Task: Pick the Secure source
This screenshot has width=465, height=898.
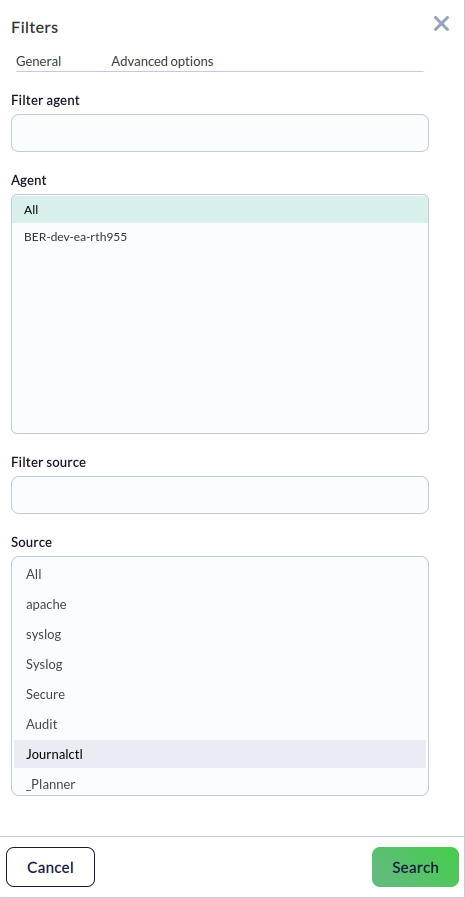Action: 220,694
